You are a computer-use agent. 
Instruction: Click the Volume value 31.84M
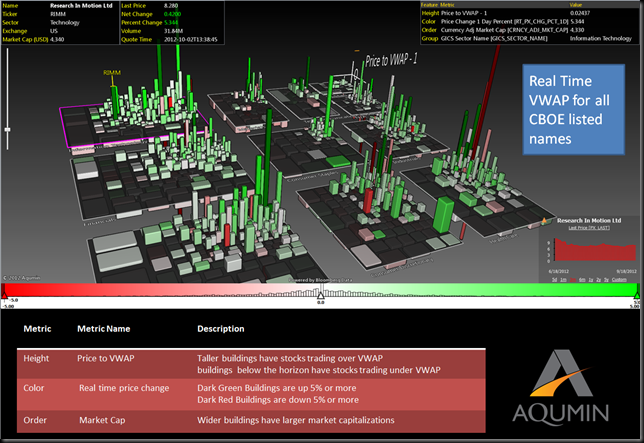(x=173, y=31)
